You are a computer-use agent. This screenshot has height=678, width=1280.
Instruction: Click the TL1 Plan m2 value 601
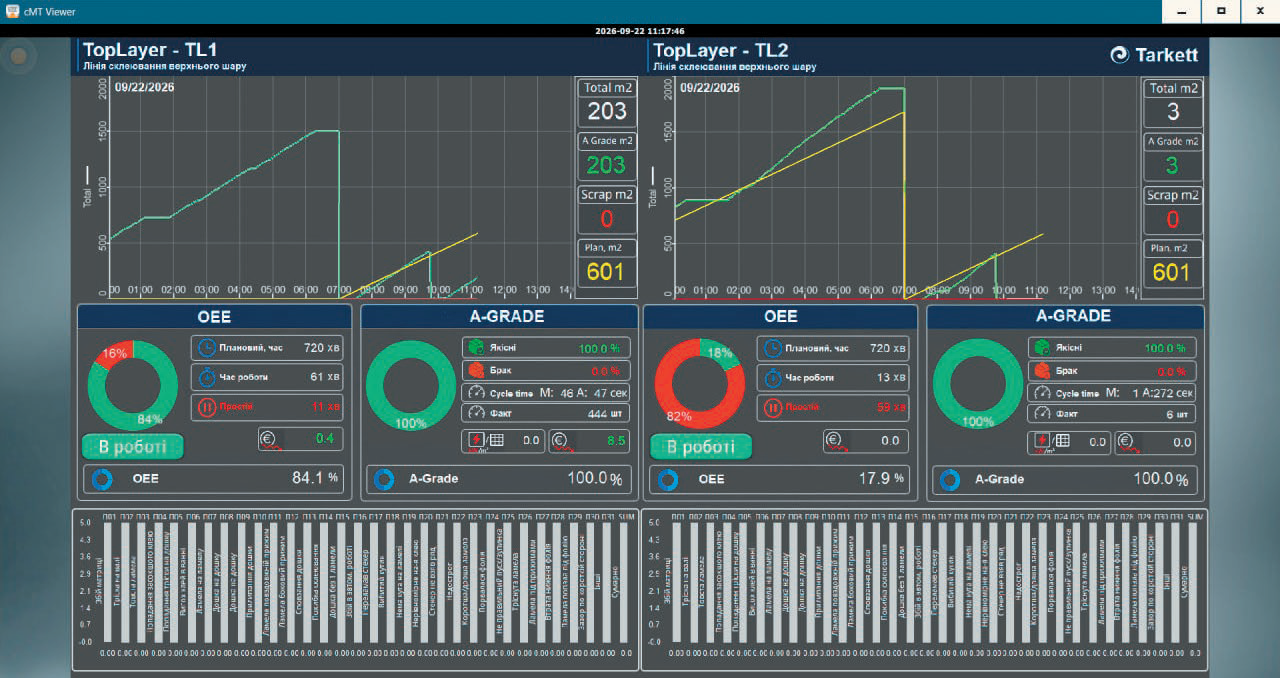point(606,272)
